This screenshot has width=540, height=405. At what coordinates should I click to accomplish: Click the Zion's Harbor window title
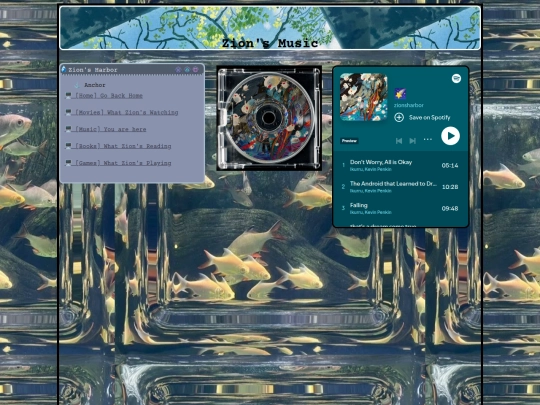(x=93, y=70)
